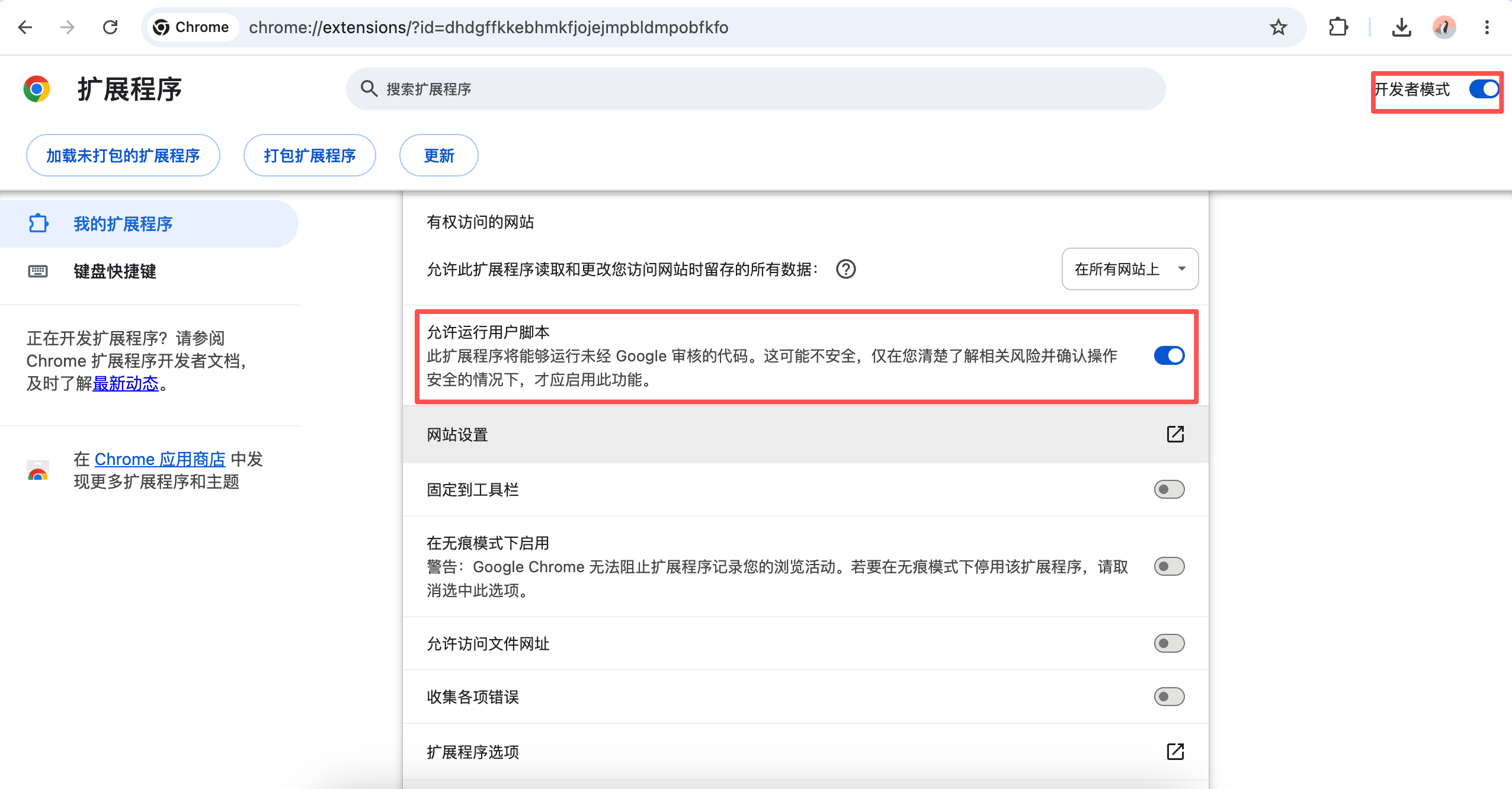1512x789 pixels.
Task: Bookmark this page with the star icon
Action: coord(1279,27)
